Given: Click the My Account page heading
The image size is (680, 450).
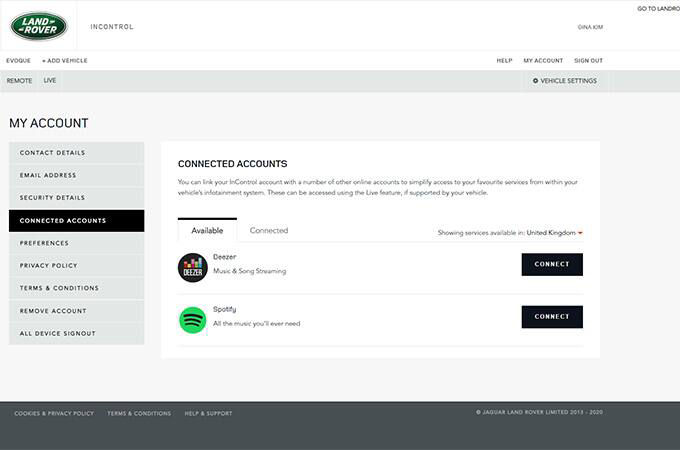Looking at the screenshot, I should [x=49, y=123].
